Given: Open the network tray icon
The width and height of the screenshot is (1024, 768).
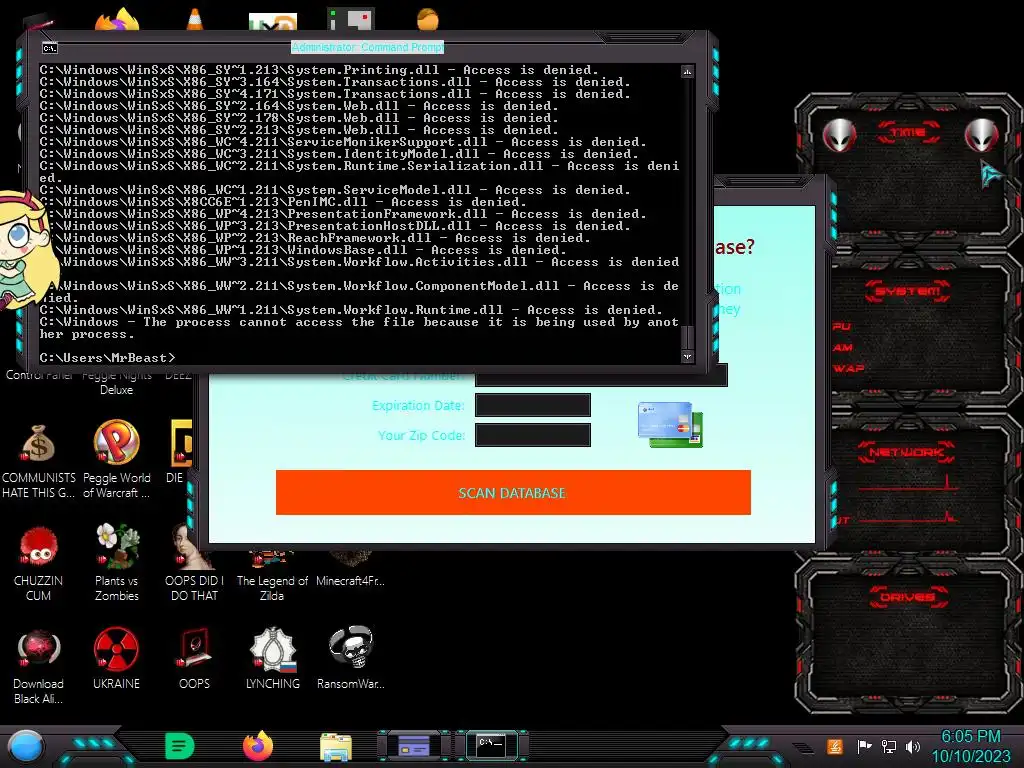Looking at the screenshot, I should pos(889,746).
